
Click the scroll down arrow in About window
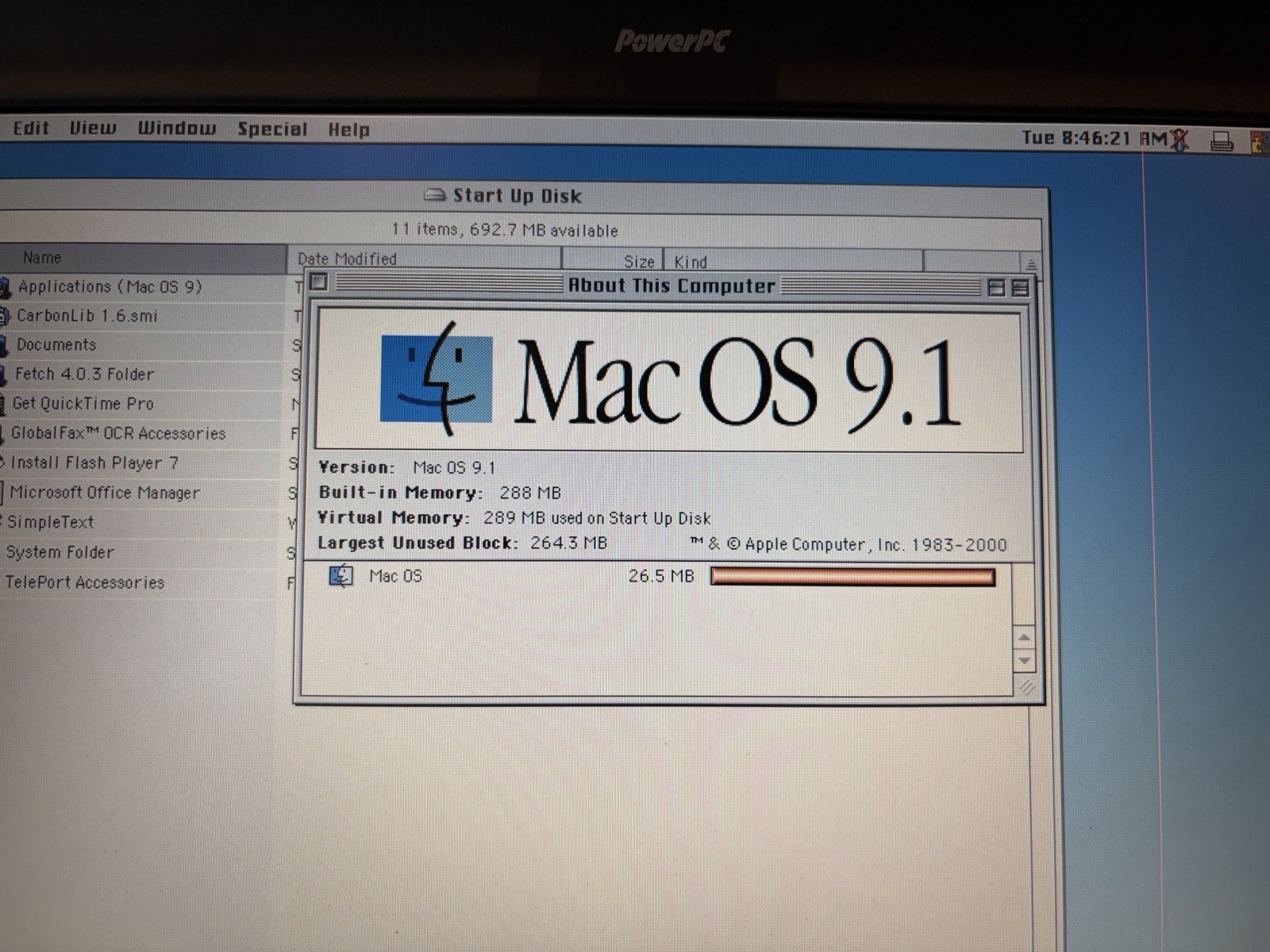click(1025, 660)
